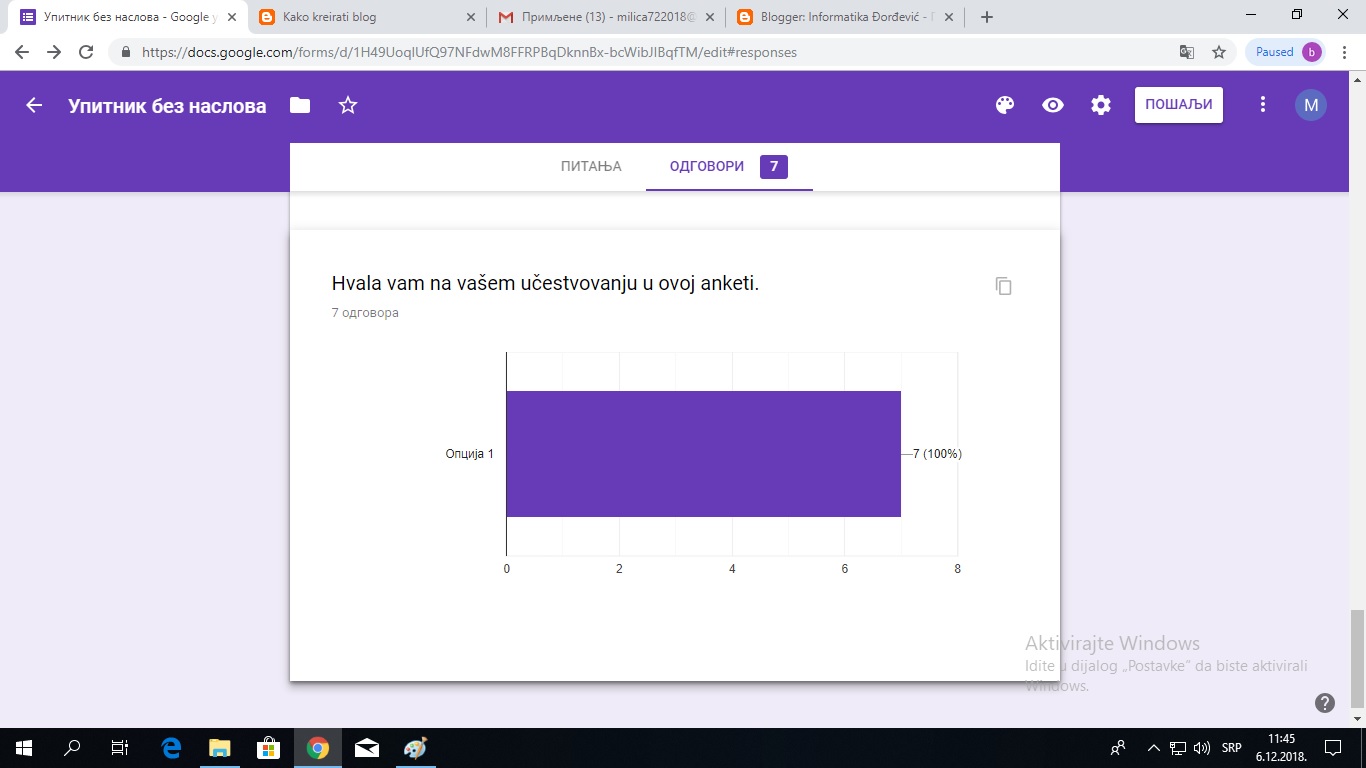This screenshot has width=1366, height=768.
Task: Switch to the ПИТАЊА tab
Action: tap(590, 167)
